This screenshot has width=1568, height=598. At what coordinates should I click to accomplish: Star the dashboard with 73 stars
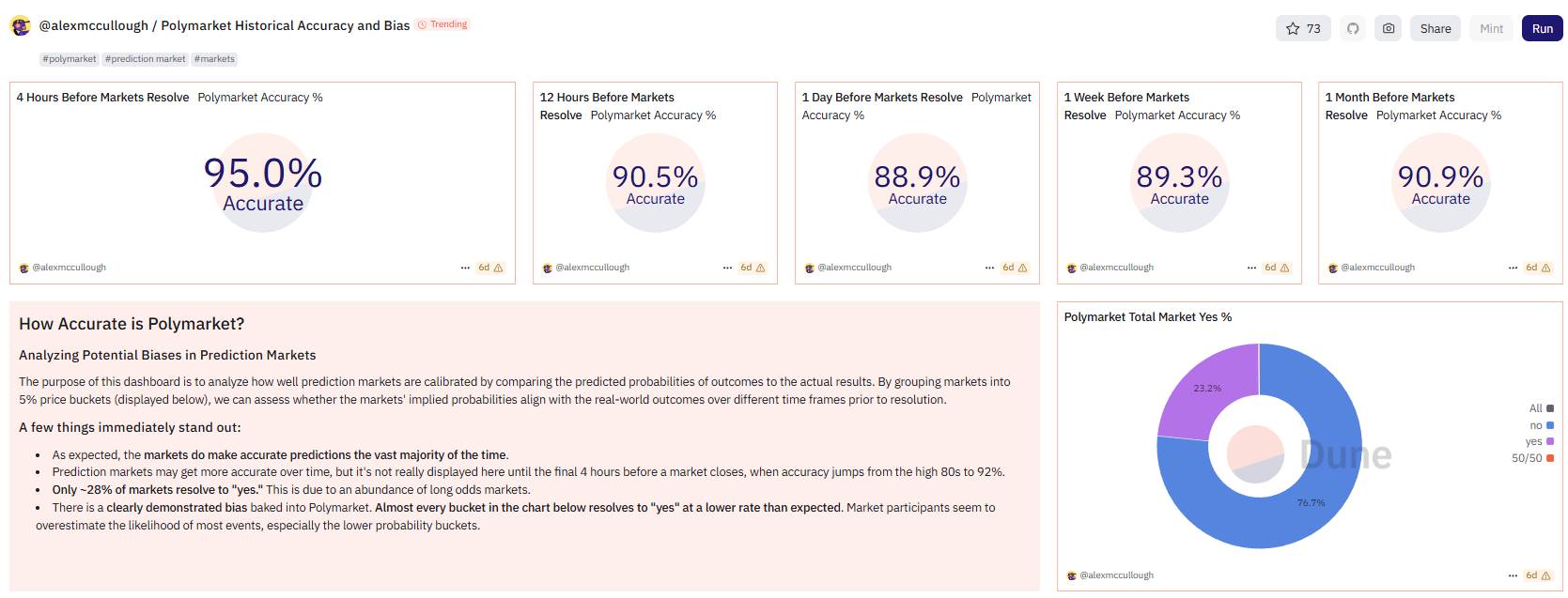click(1303, 28)
